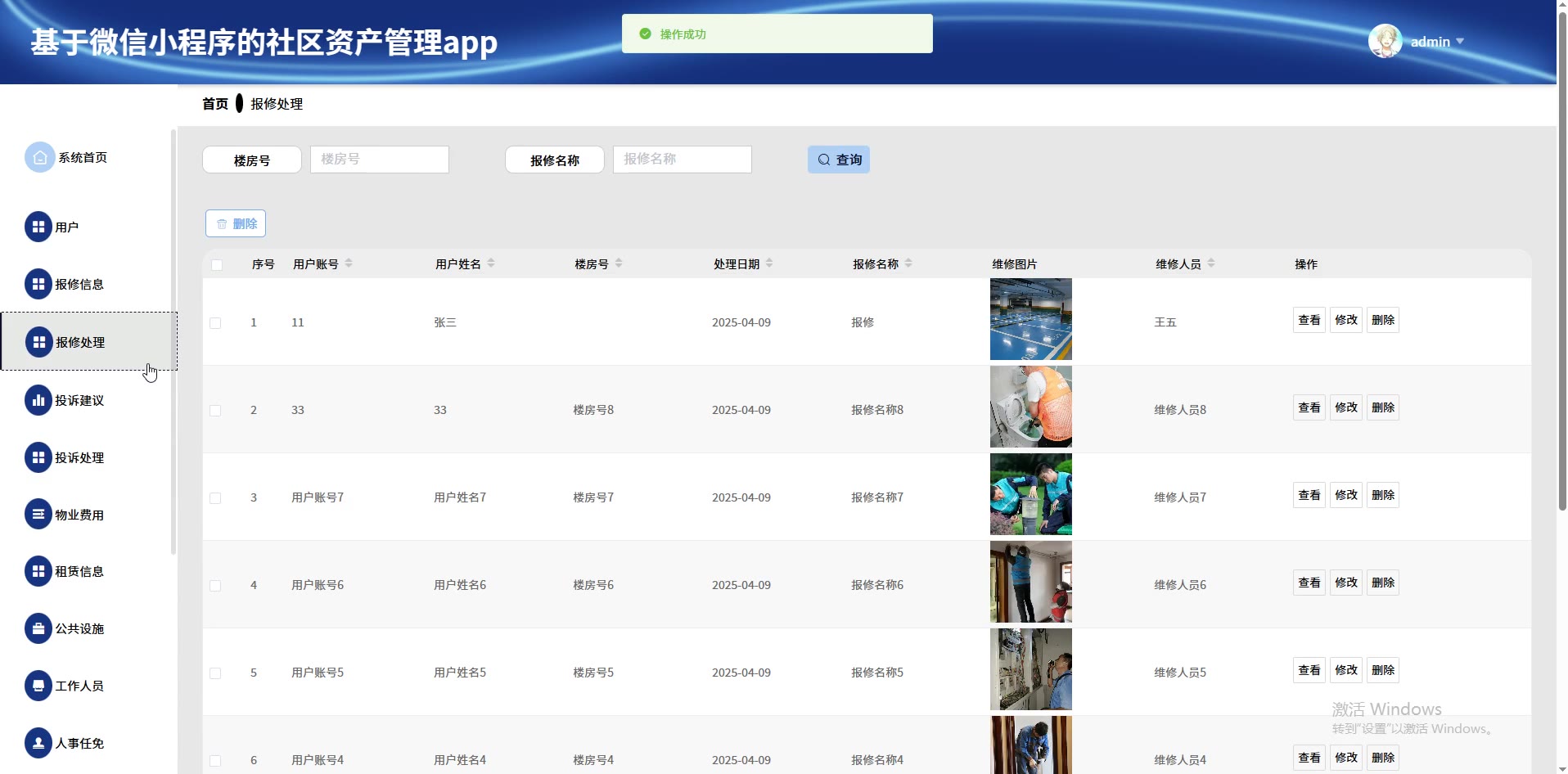Check the checkbox for row 1
Screen dimensions: 1568x774
pos(215,323)
